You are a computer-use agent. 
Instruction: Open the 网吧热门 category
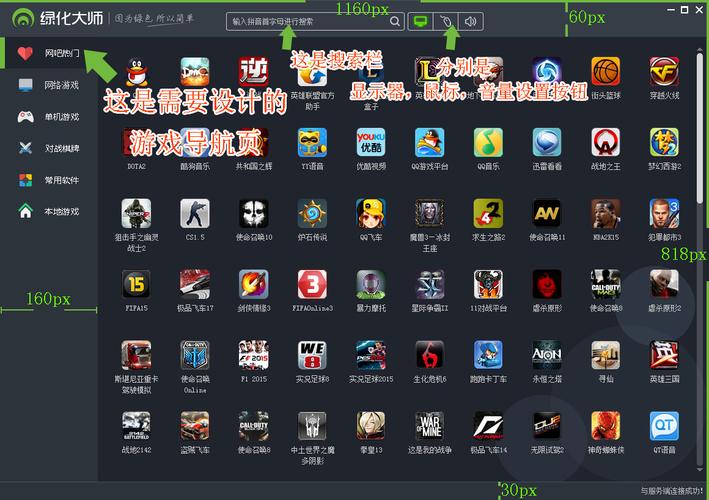tap(49, 53)
